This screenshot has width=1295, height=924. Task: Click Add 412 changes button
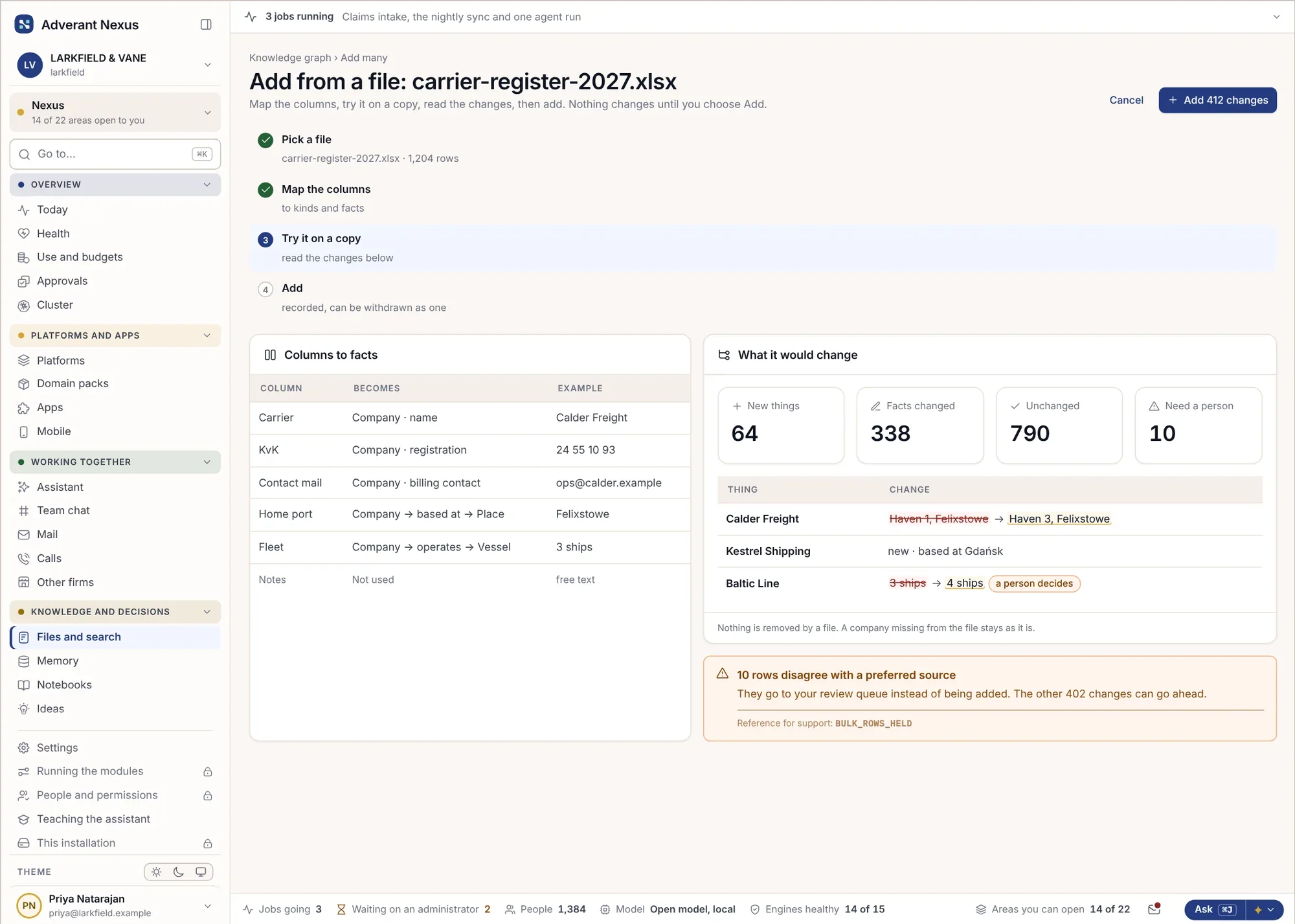click(1217, 100)
